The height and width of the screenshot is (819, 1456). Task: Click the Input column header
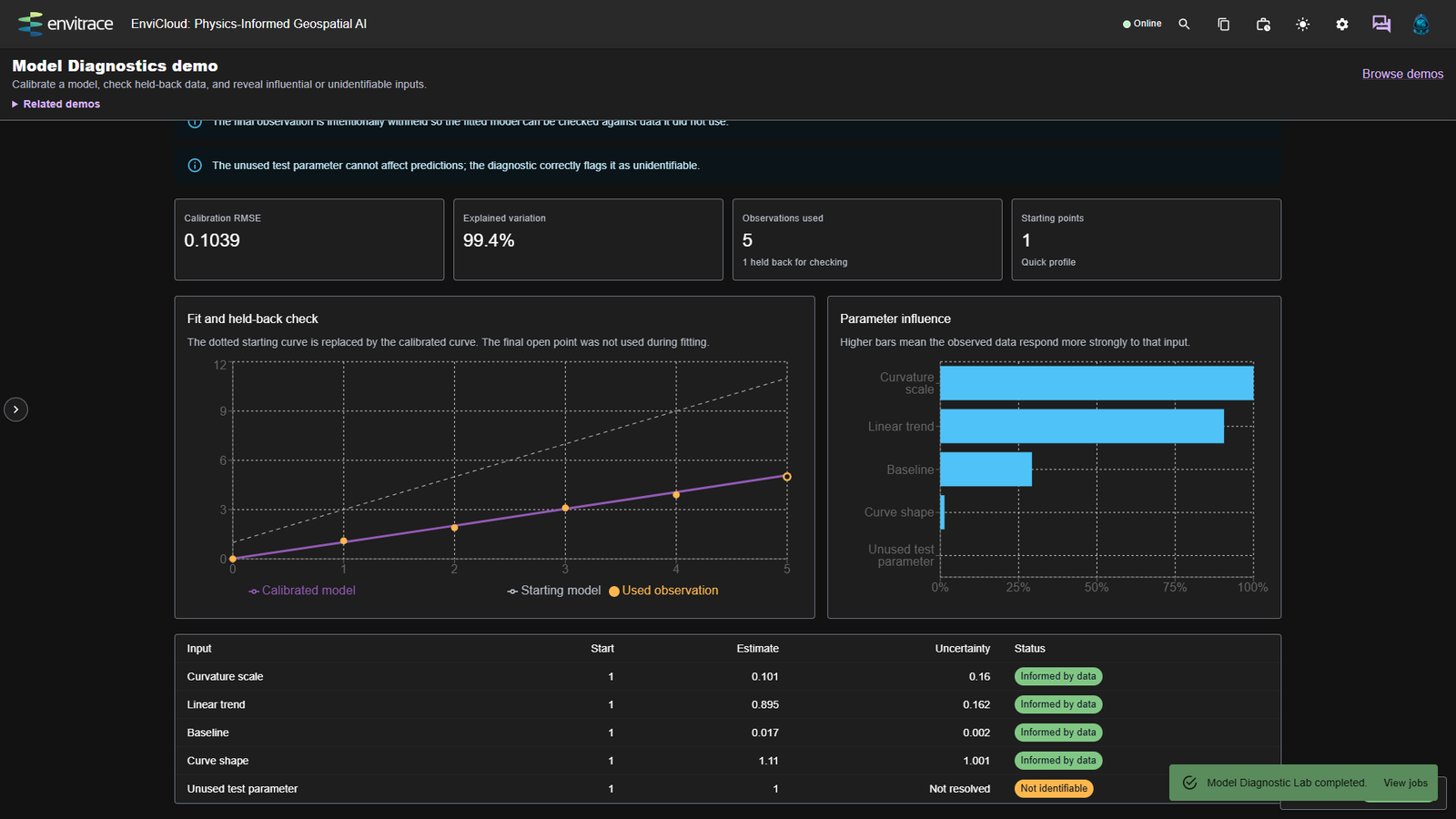[x=199, y=649]
